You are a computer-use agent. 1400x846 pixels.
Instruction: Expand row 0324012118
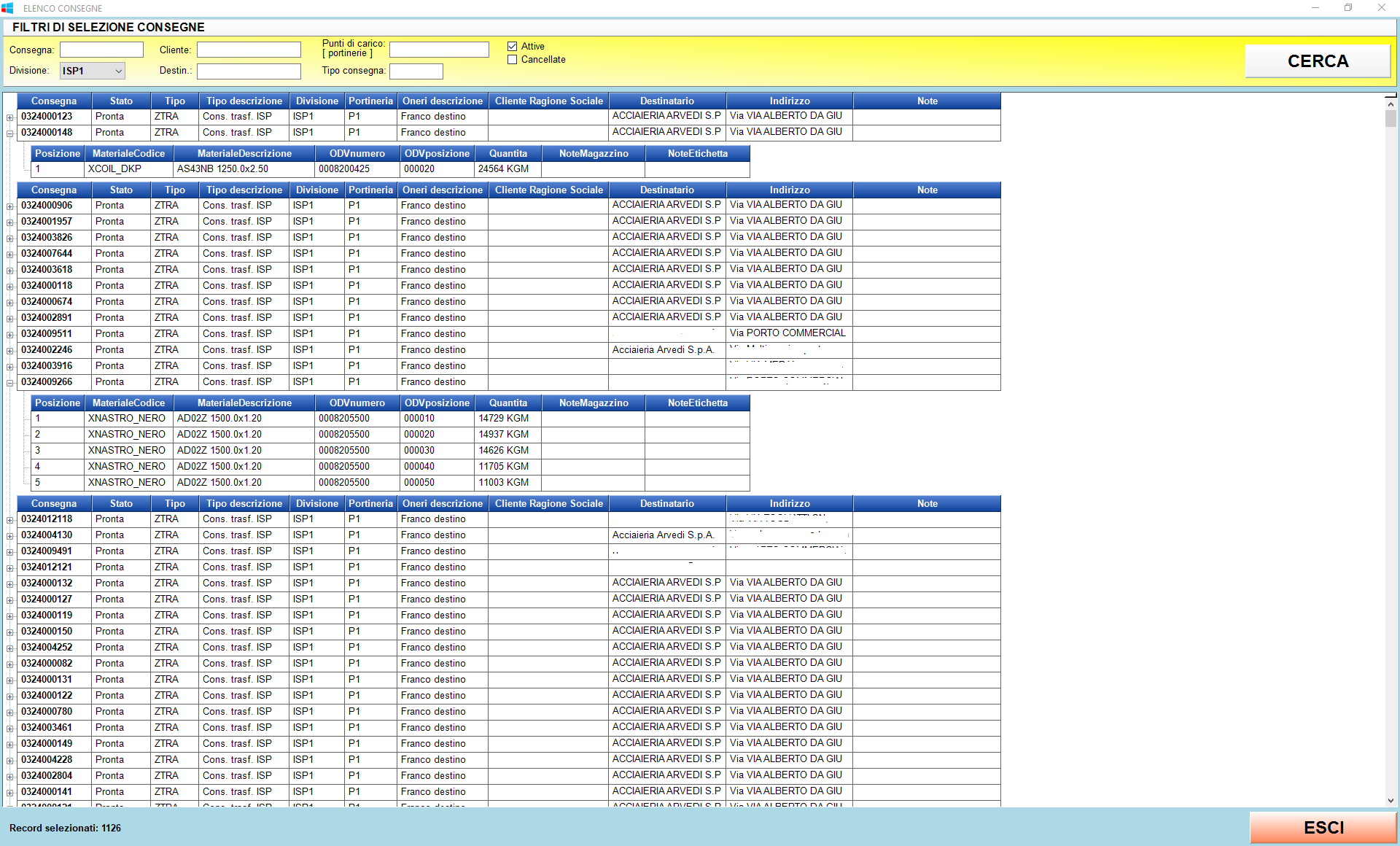tap(10, 520)
